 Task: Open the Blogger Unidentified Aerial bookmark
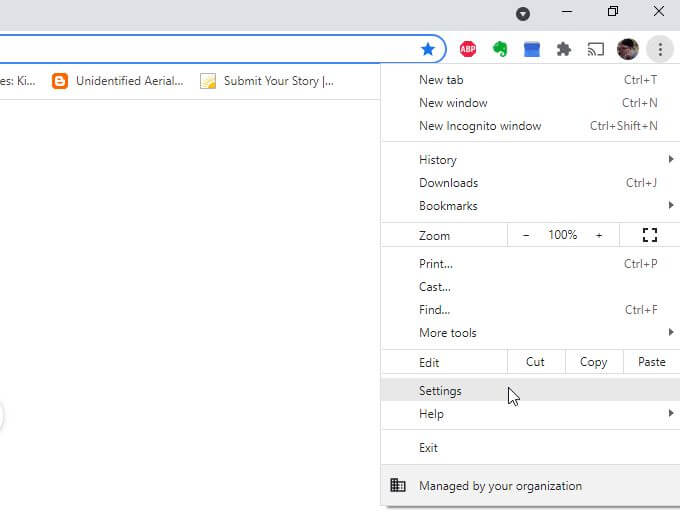[x=119, y=81]
